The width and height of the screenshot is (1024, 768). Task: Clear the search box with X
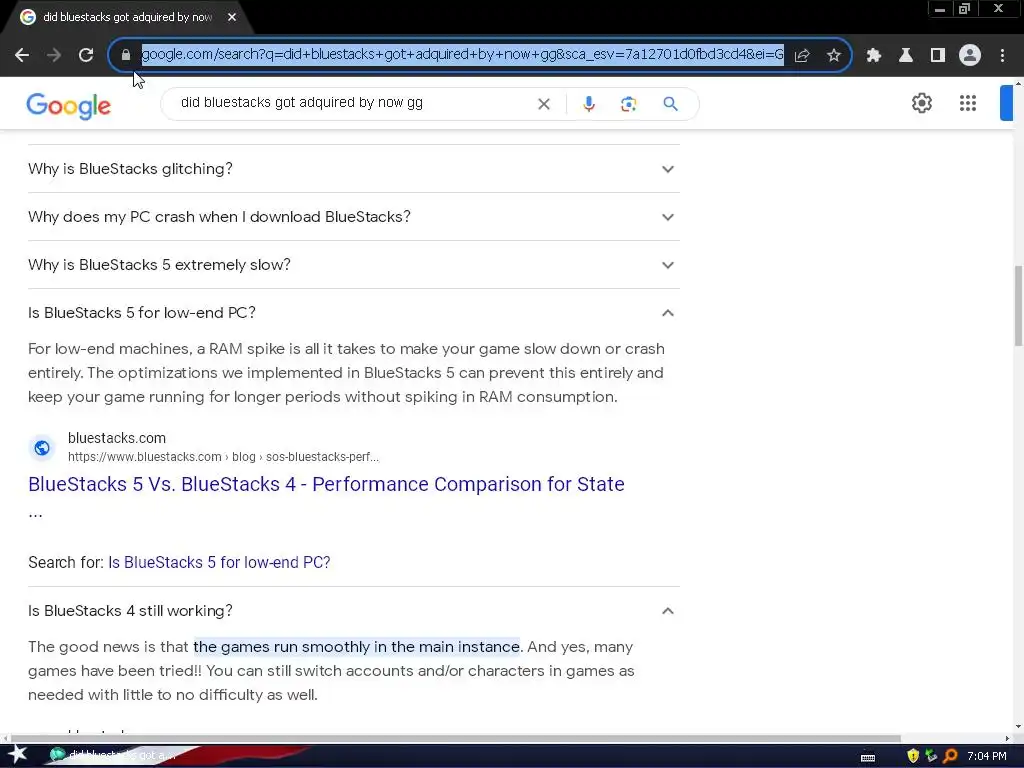(x=543, y=104)
